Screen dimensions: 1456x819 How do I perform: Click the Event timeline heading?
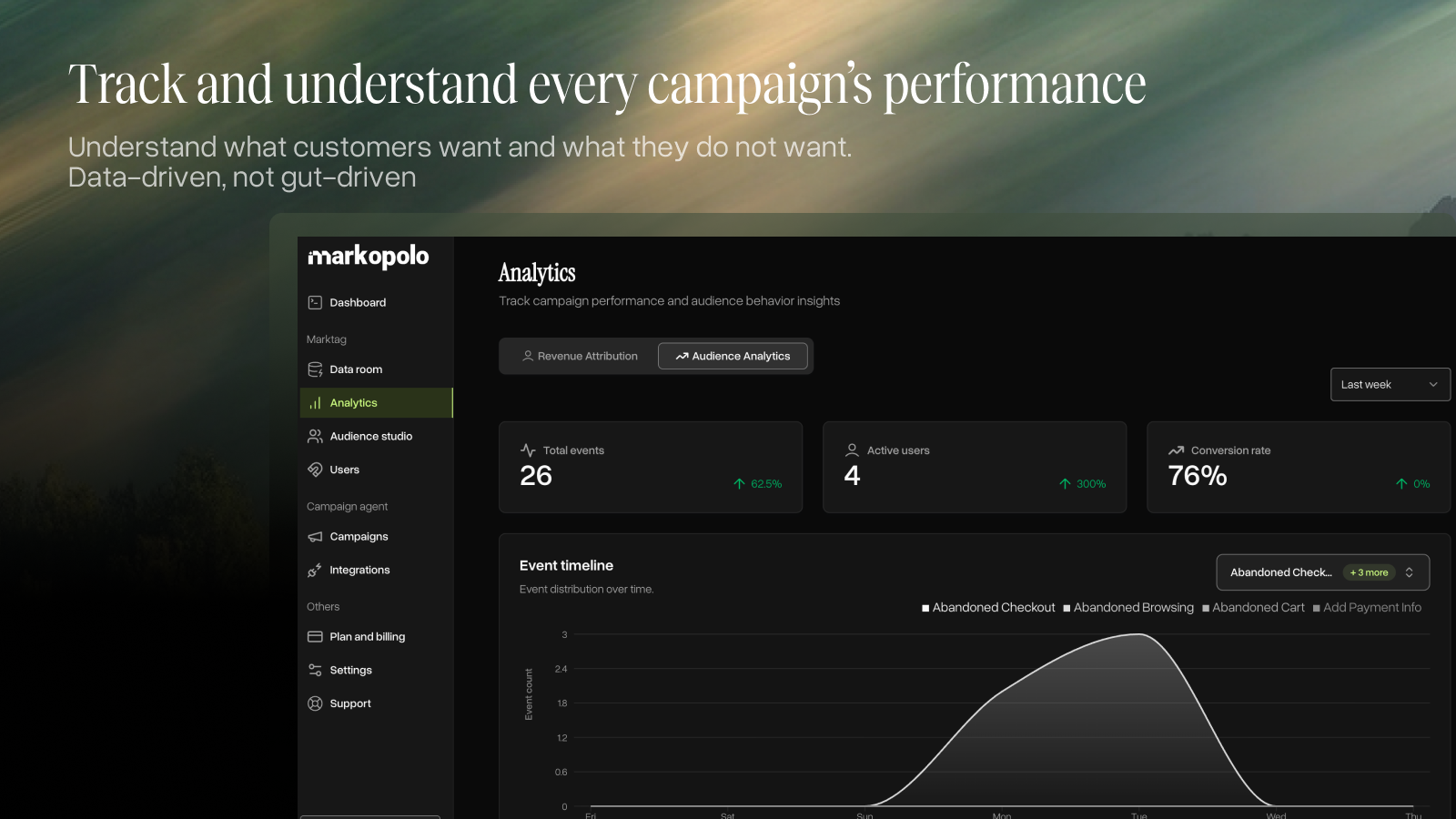pos(566,565)
